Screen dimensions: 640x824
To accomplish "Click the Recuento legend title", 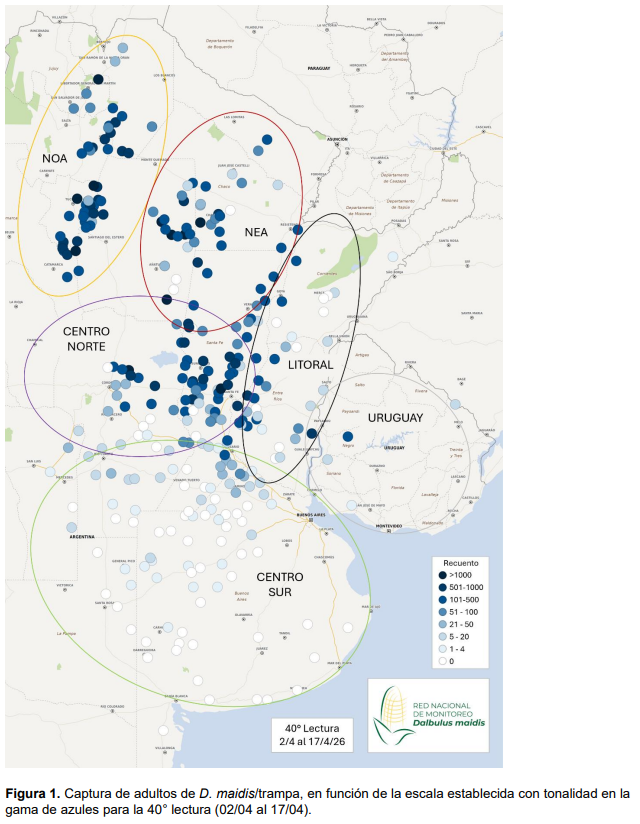I will click(x=460, y=562).
